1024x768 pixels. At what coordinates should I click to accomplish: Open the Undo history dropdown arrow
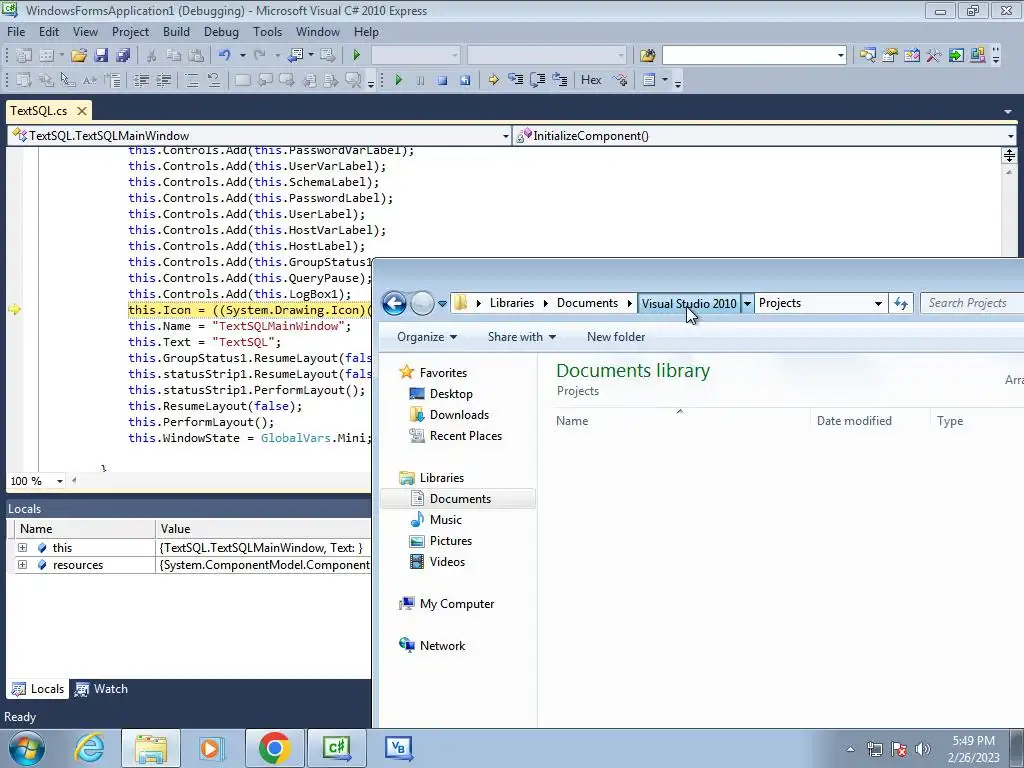point(242,56)
